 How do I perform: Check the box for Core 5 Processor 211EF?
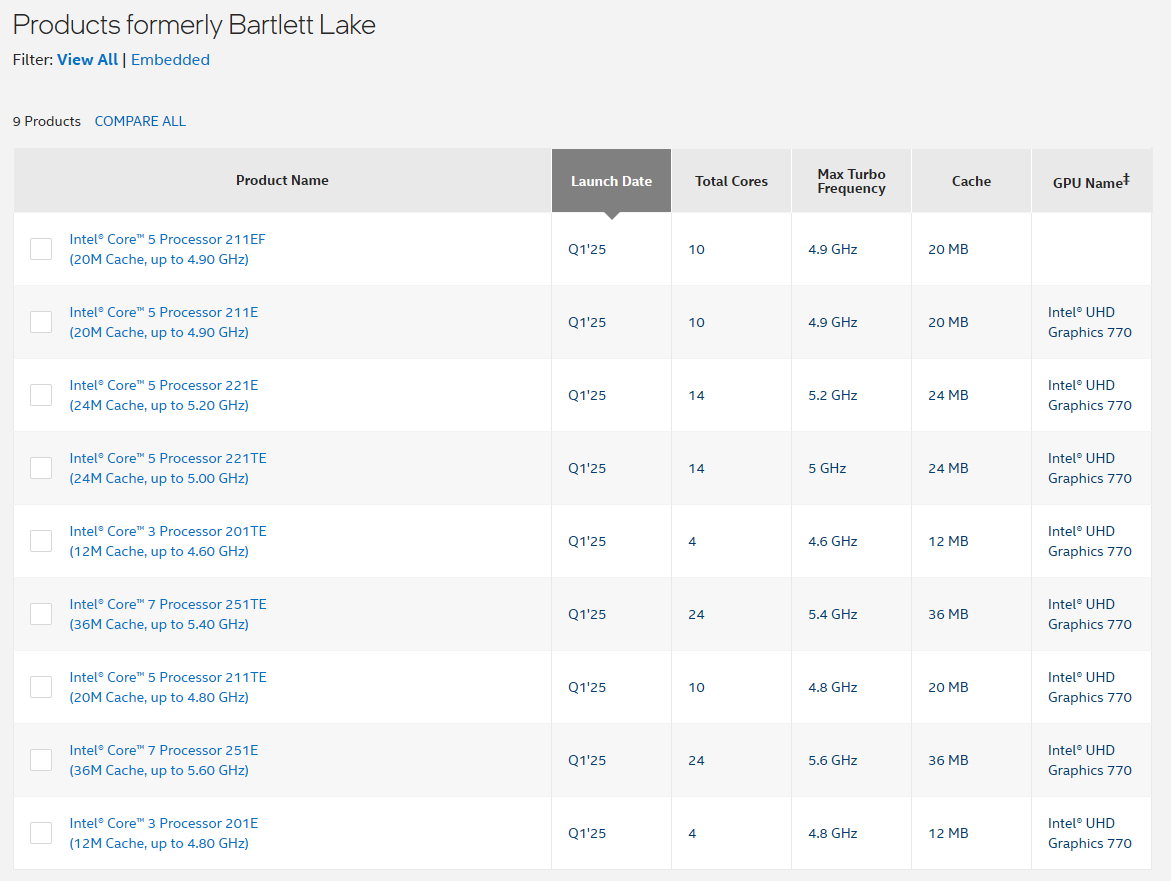pos(41,249)
